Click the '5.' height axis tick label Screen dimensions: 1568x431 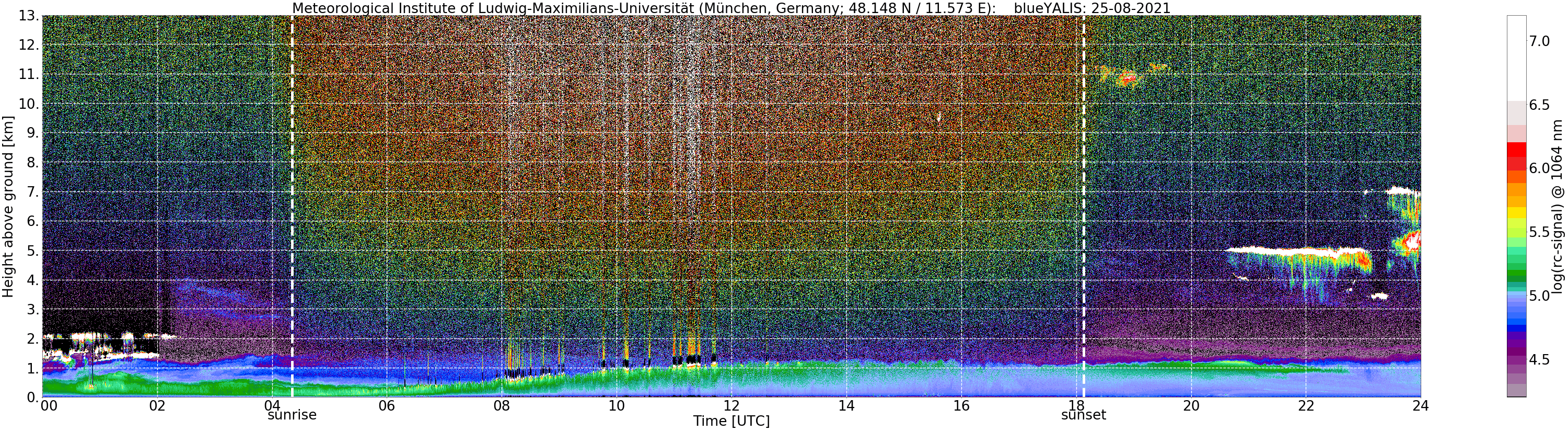pos(32,251)
